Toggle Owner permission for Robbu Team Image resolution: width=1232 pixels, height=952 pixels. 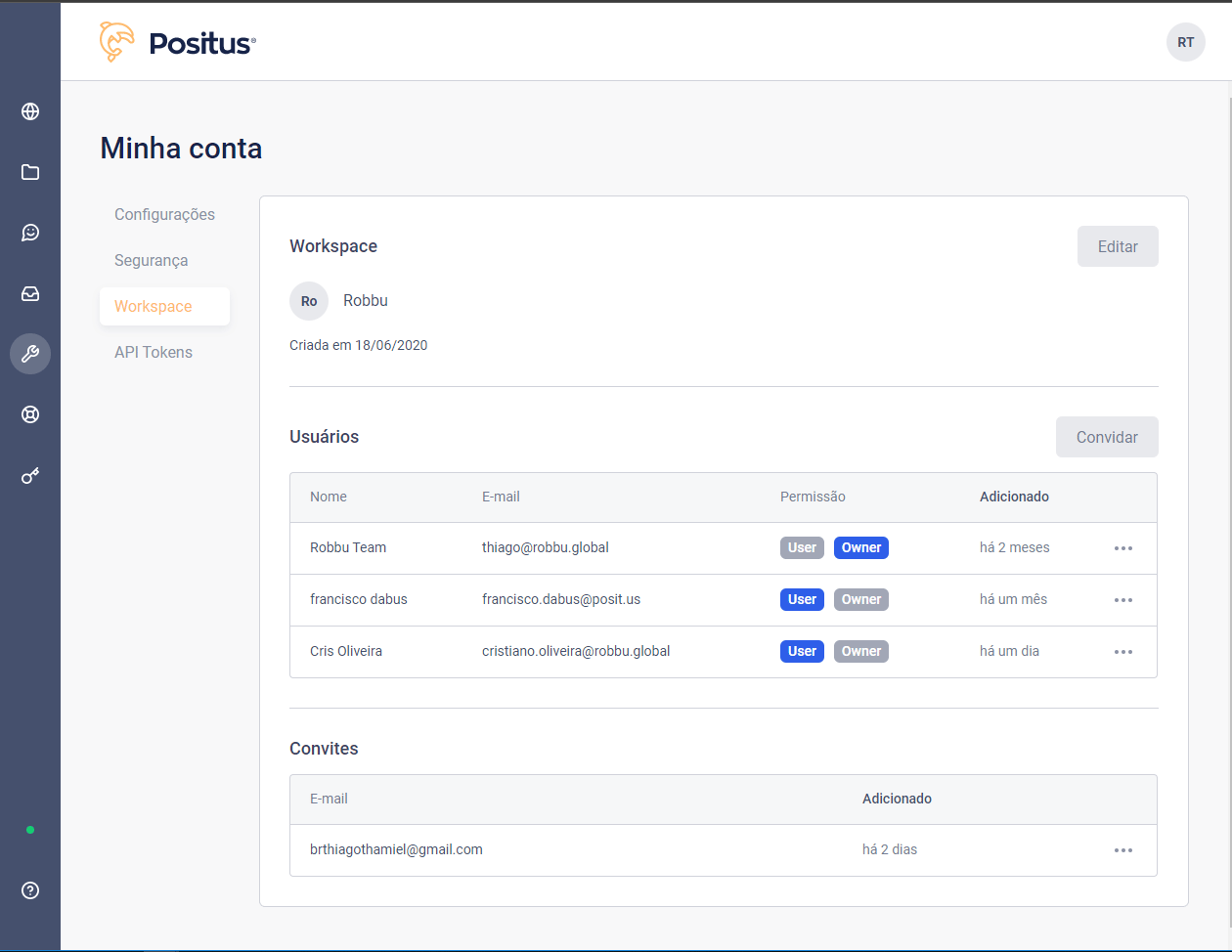[861, 547]
